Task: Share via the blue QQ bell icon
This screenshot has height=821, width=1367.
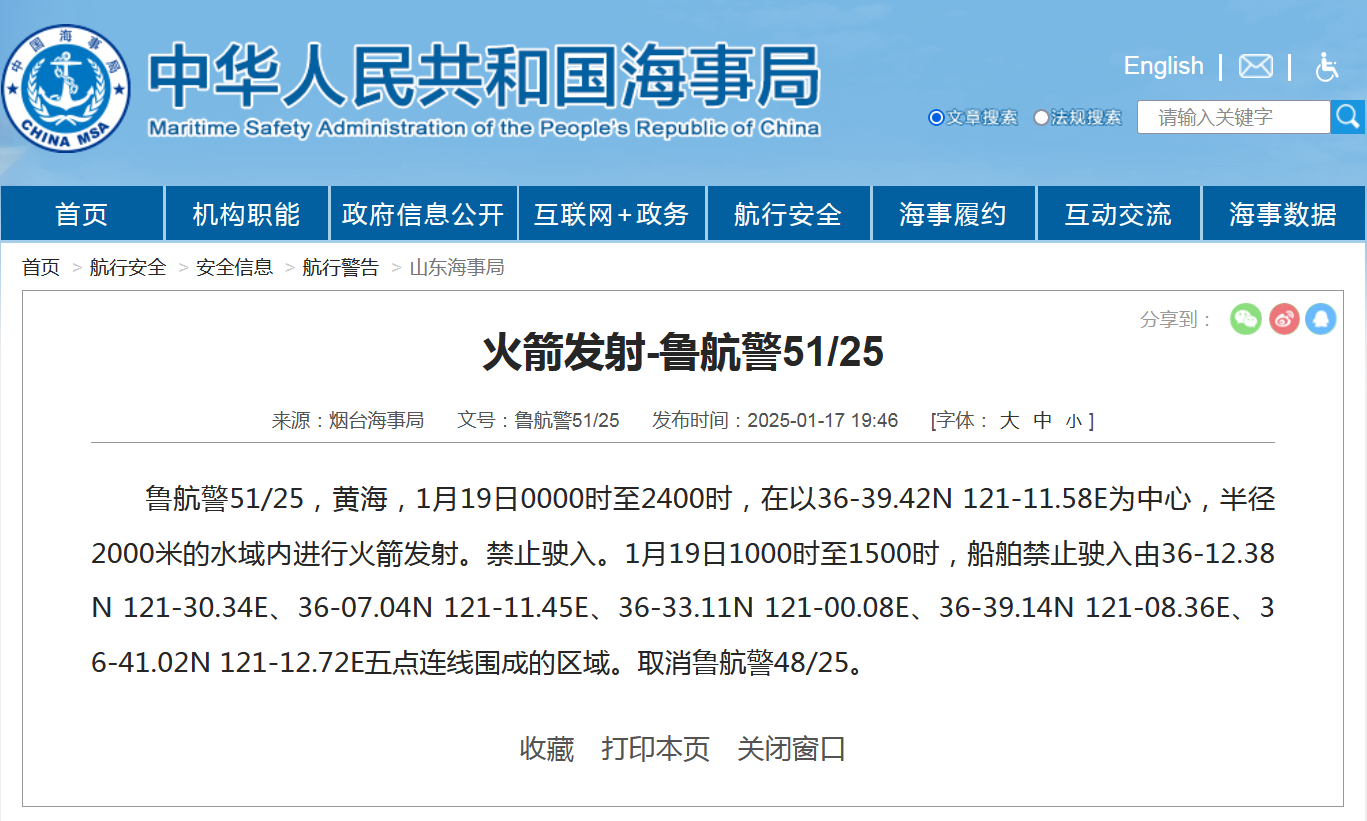Action: 1321,319
